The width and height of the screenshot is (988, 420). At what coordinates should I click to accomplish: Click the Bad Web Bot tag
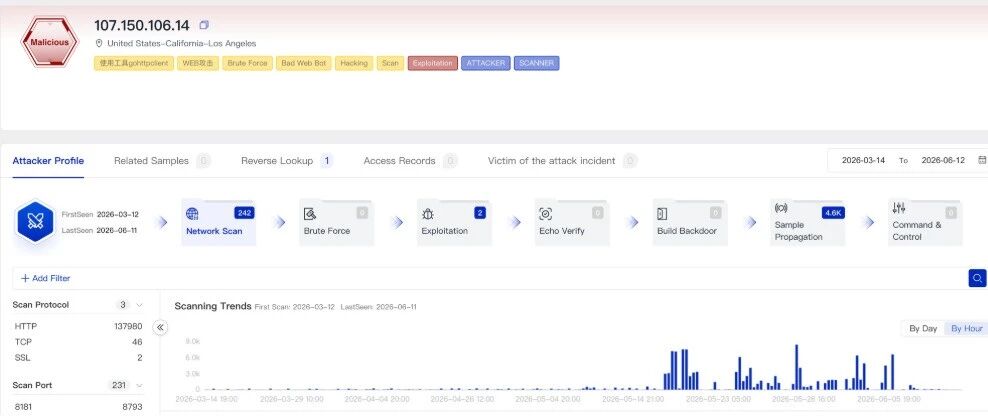click(303, 63)
